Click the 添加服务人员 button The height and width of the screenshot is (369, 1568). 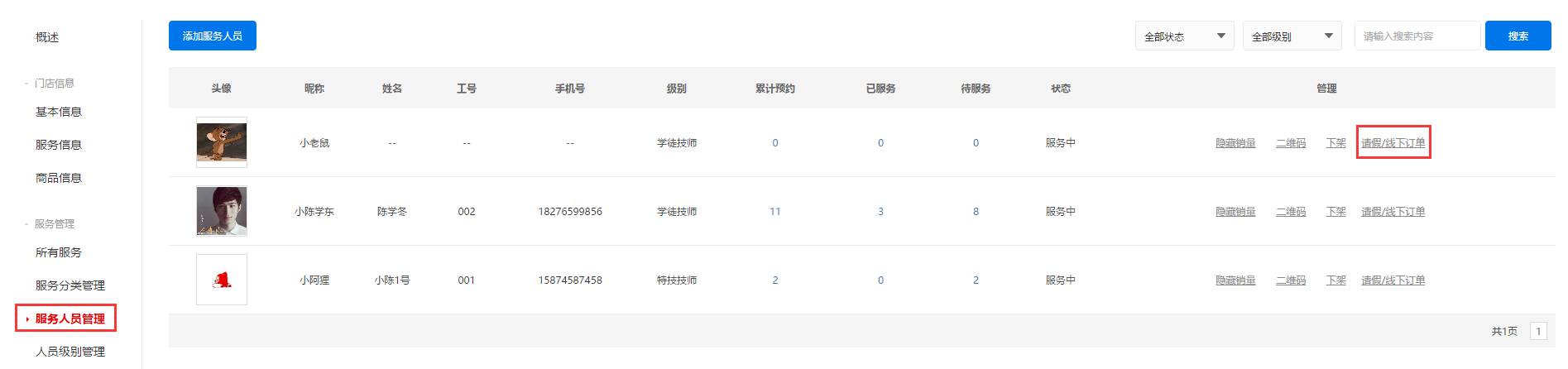tap(213, 36)
